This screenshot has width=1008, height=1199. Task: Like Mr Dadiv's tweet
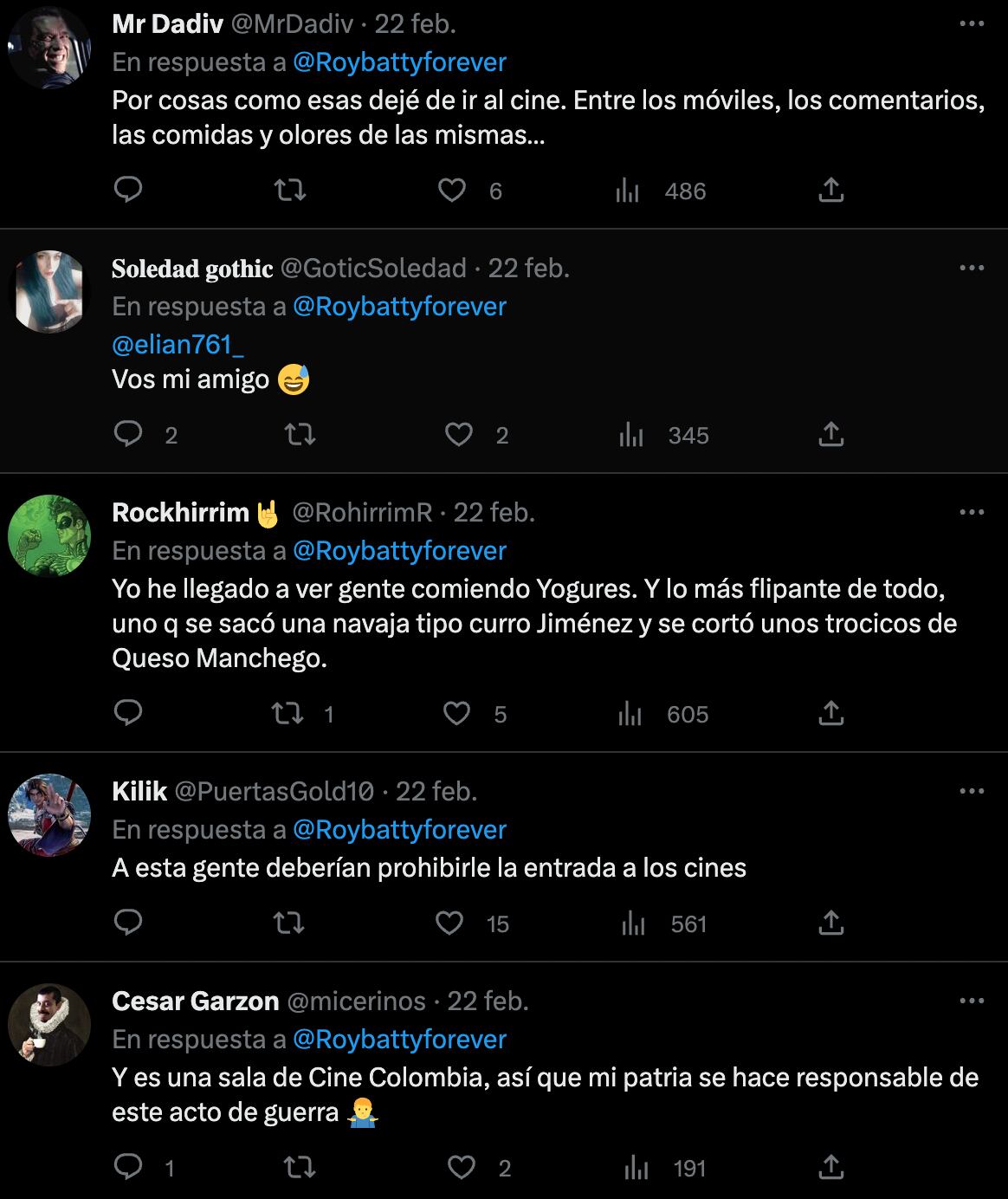coord(452,190)
